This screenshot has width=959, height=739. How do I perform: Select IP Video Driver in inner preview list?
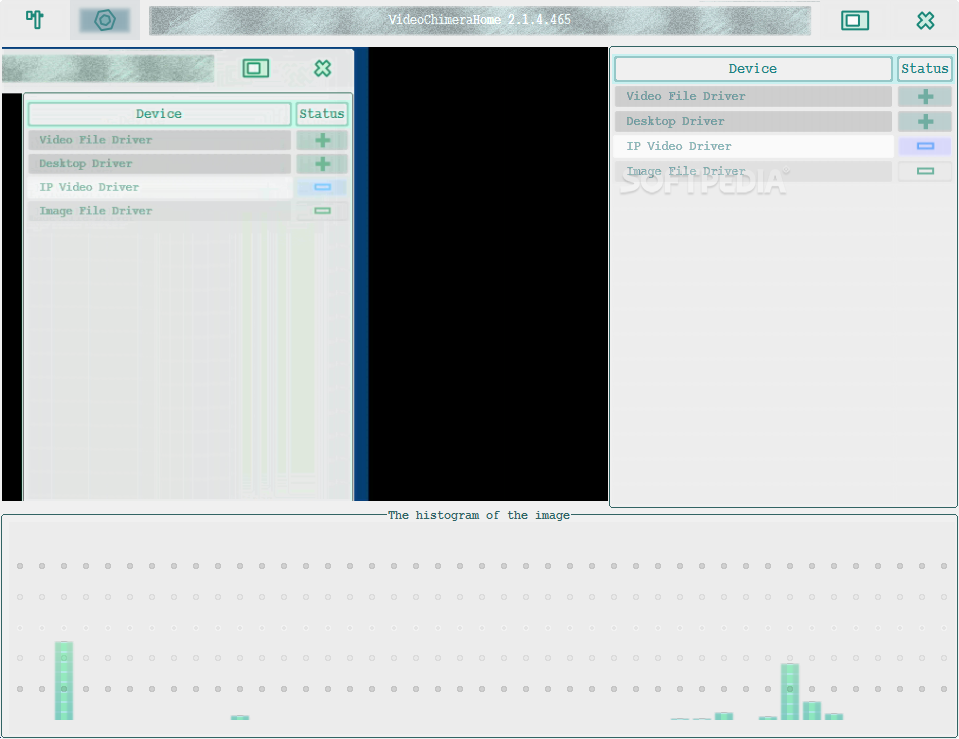(160, 187)
